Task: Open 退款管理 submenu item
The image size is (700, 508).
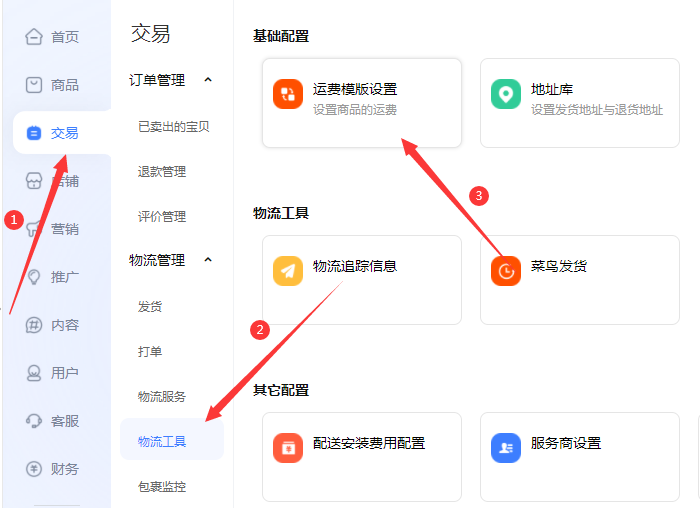Action: click(162, 172)
